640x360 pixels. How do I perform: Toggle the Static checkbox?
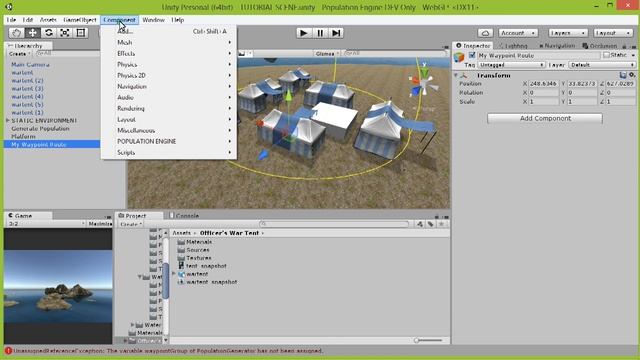click(607, 55)
